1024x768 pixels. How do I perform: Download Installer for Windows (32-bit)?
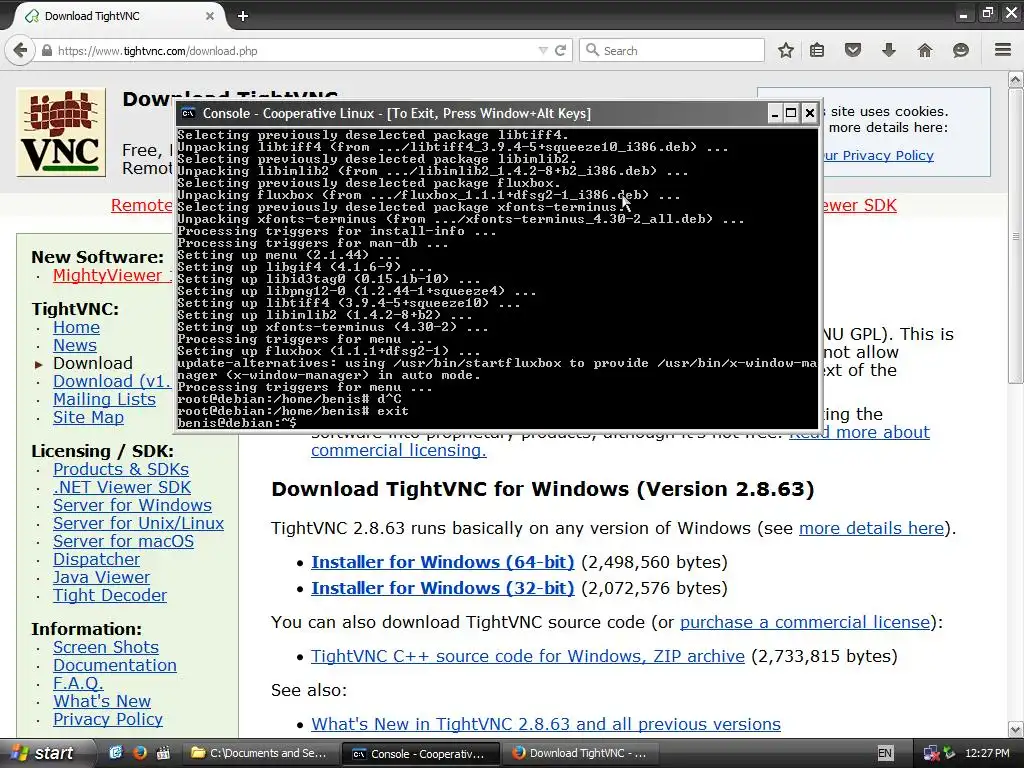[443, 588]
